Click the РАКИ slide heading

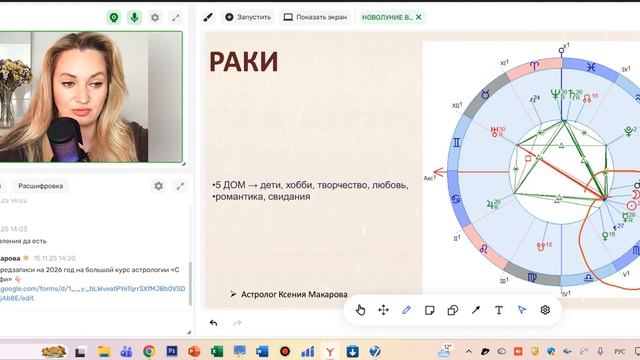pyautogui.click(x=244, y=62)
